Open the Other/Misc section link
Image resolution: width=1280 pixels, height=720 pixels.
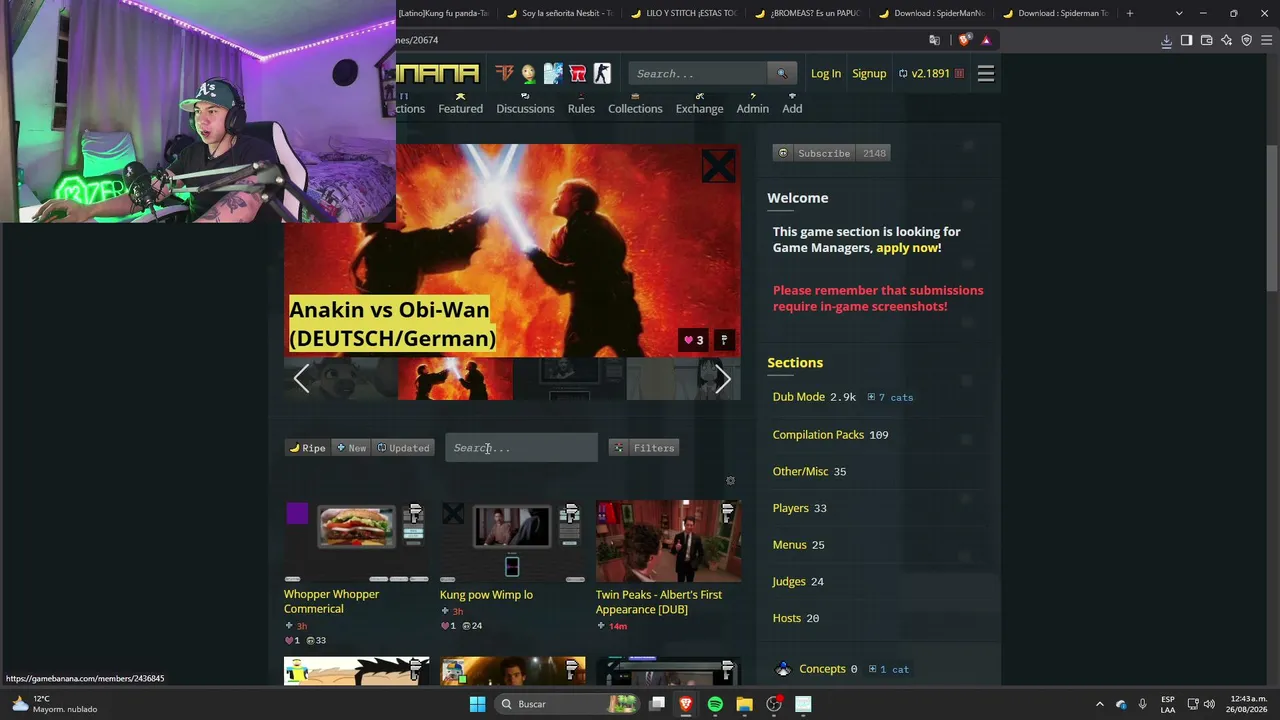[800, 472]
